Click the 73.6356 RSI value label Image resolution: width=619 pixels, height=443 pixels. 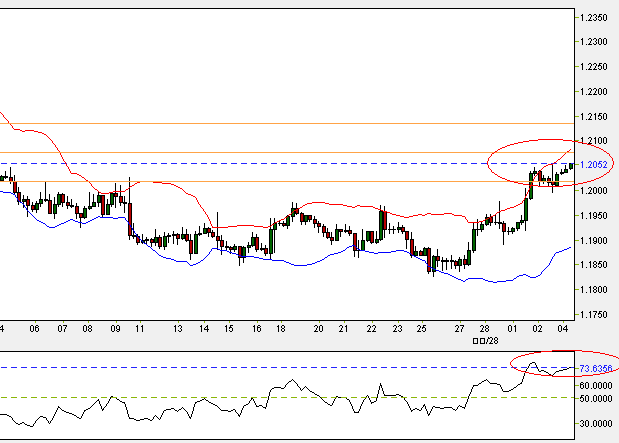(x=596, y=368)
